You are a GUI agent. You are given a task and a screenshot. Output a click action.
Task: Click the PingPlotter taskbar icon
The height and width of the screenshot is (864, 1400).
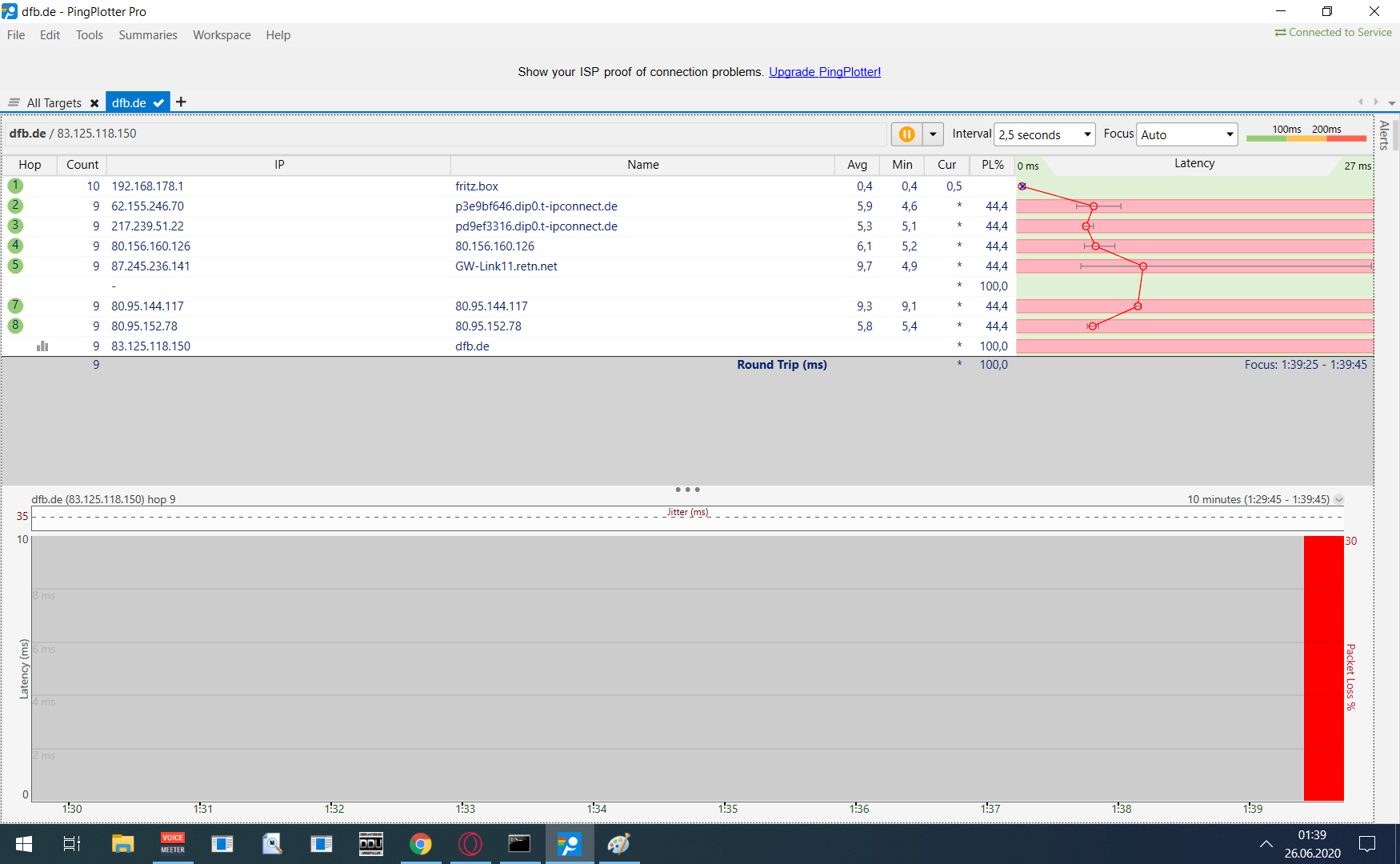click(569, 844)
